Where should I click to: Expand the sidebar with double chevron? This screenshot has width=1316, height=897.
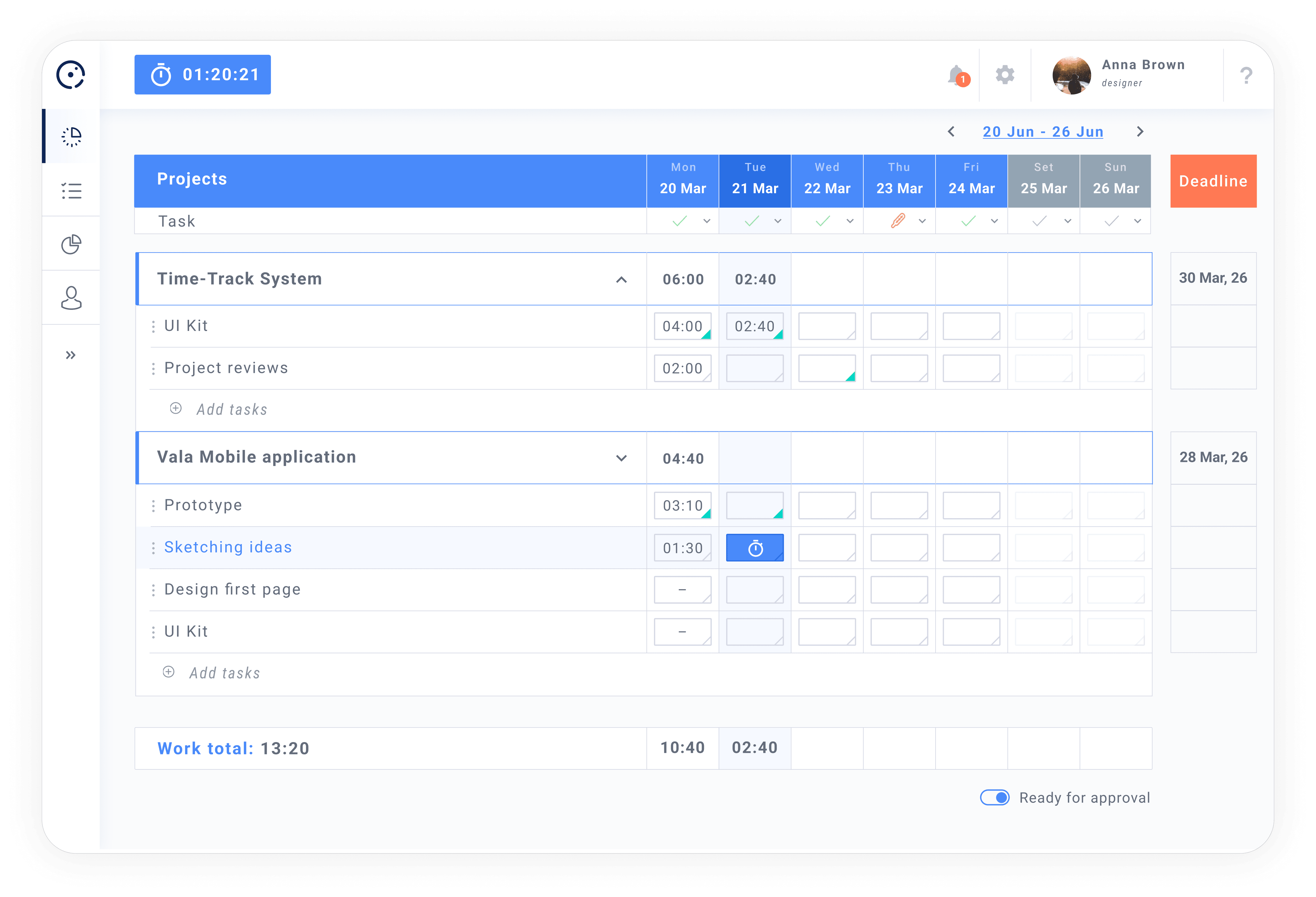point(71,355)
